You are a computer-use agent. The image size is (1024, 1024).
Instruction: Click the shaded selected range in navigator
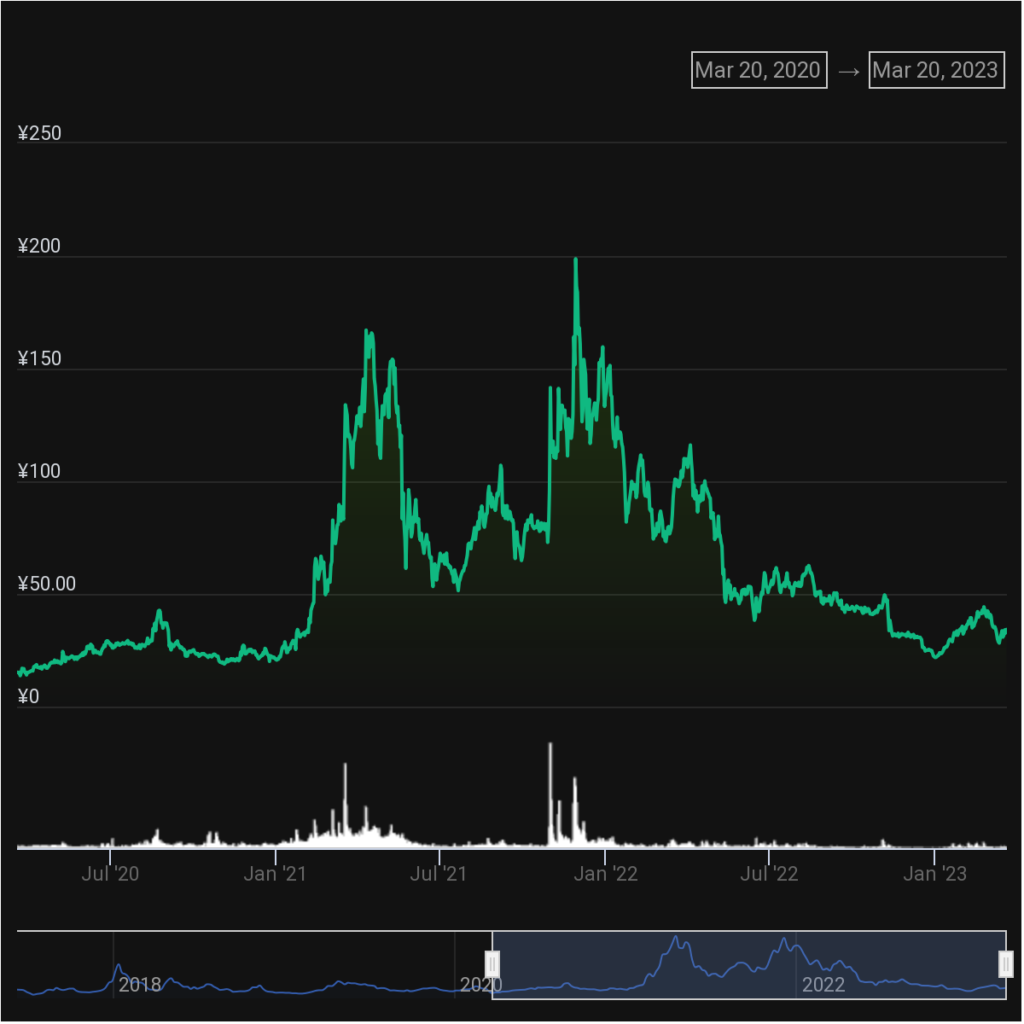point(749,965)
